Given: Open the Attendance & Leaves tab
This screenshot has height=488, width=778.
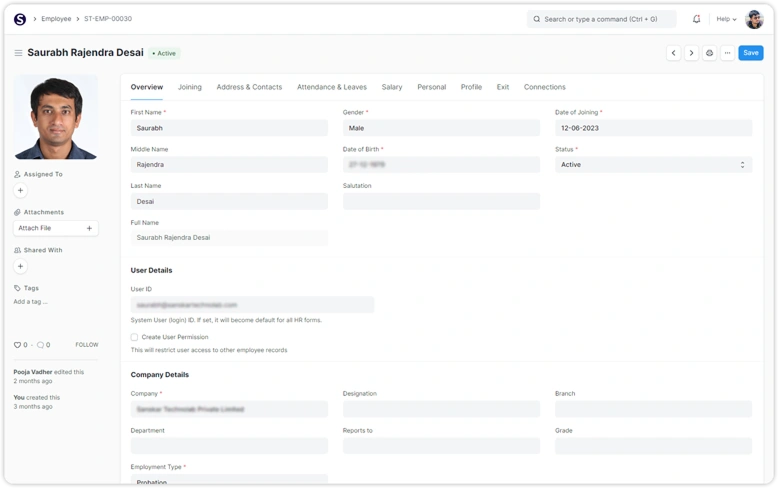Looking at the screenshot, I should coord(332,87).
